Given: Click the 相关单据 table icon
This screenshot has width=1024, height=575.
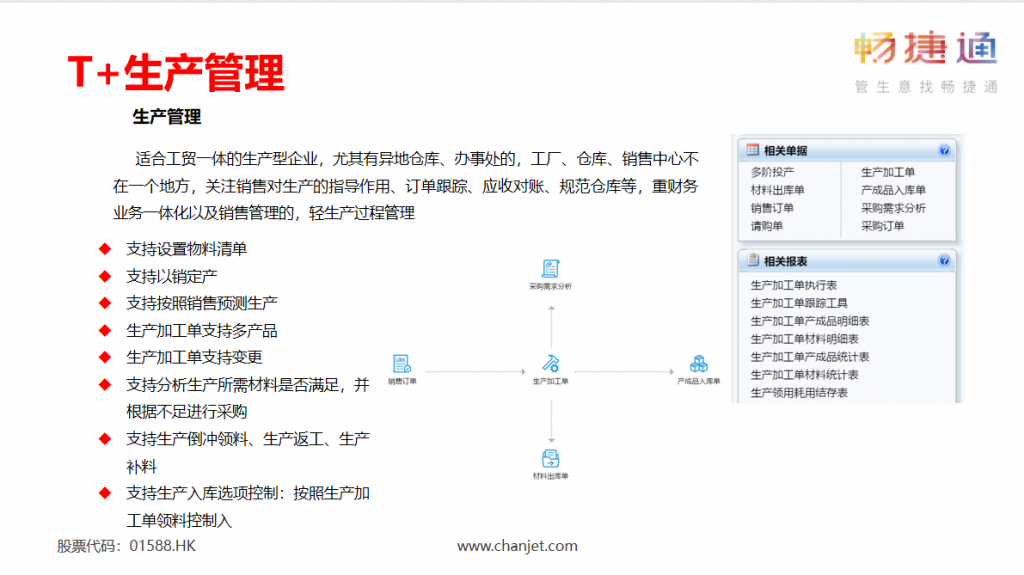Looking at the screenshot, I should tap(752, 151).
